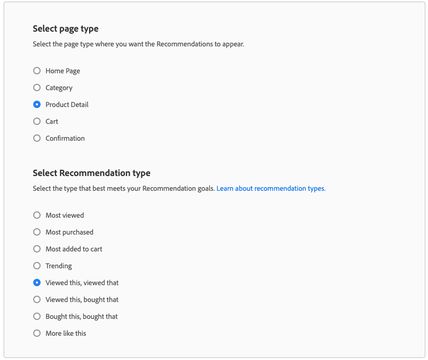Select the Product Detail page type

37,105
